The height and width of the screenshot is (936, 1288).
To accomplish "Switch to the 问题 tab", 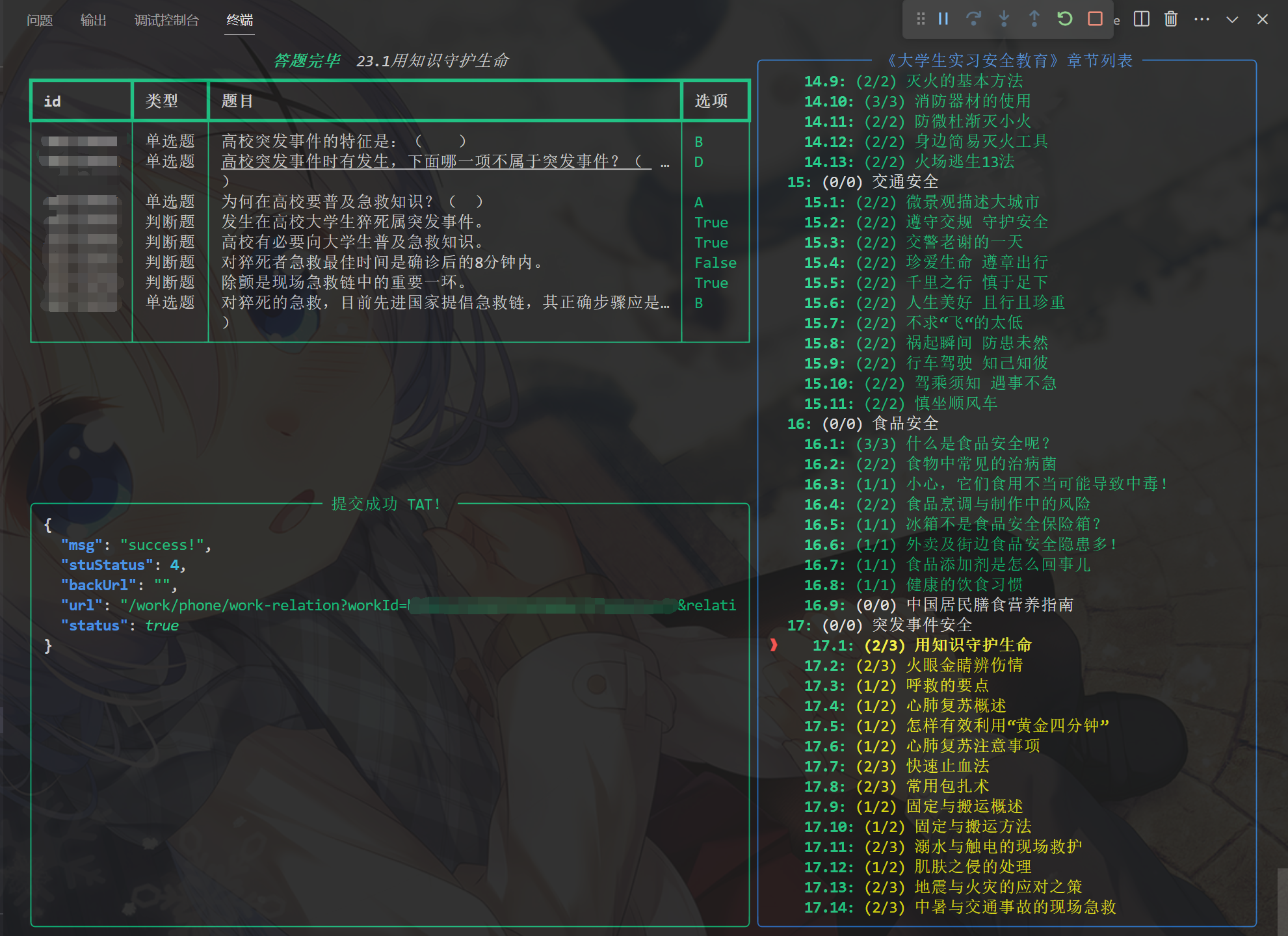I will click(40, 20).
